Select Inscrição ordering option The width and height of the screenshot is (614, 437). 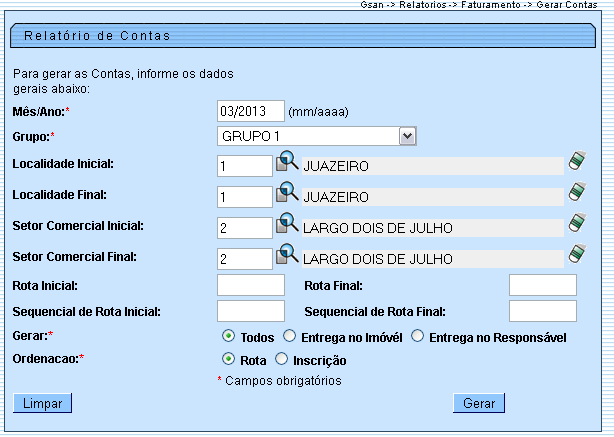[281, 359]
